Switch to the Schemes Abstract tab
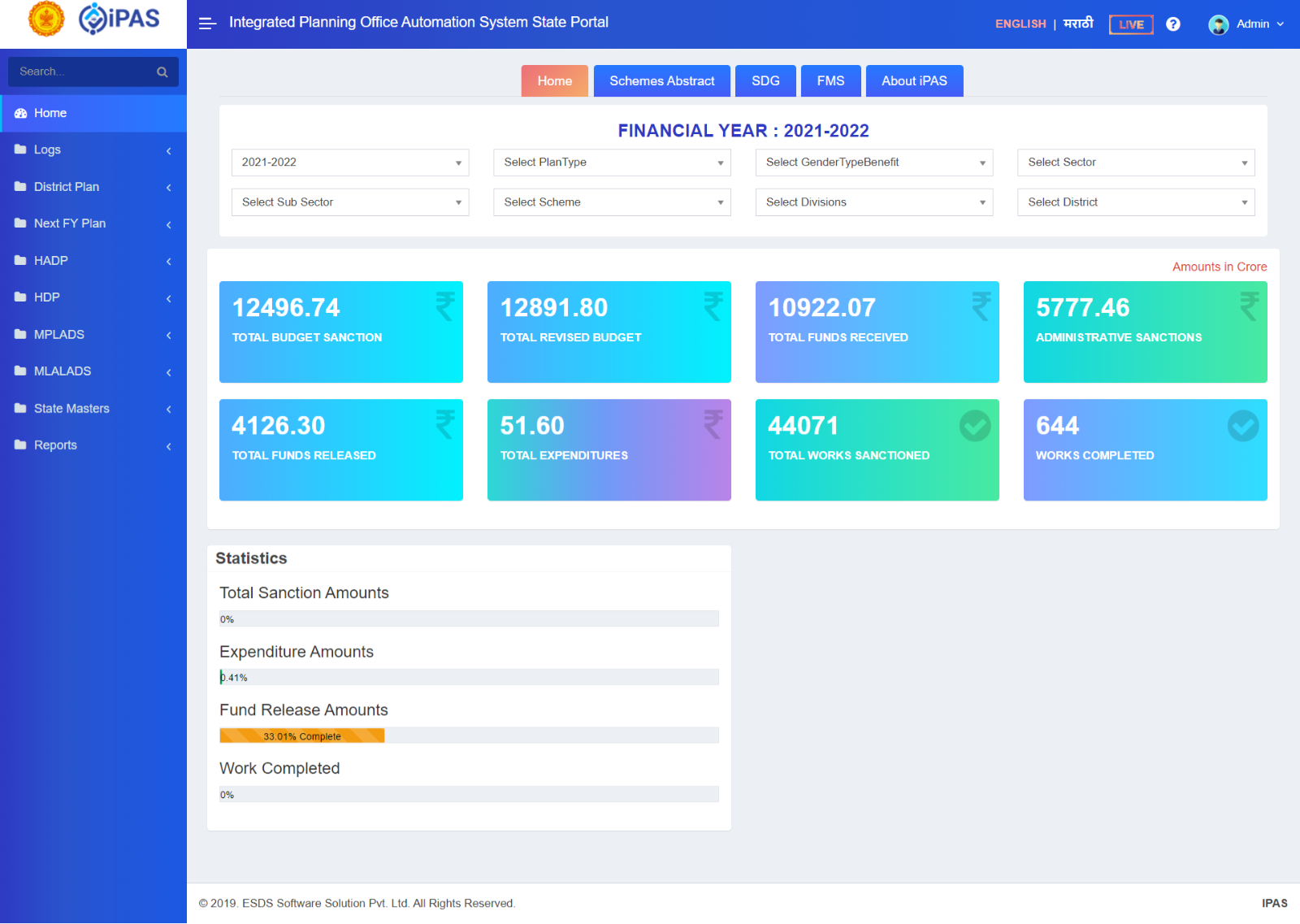The image size is (1300, 924). point(661,81)
